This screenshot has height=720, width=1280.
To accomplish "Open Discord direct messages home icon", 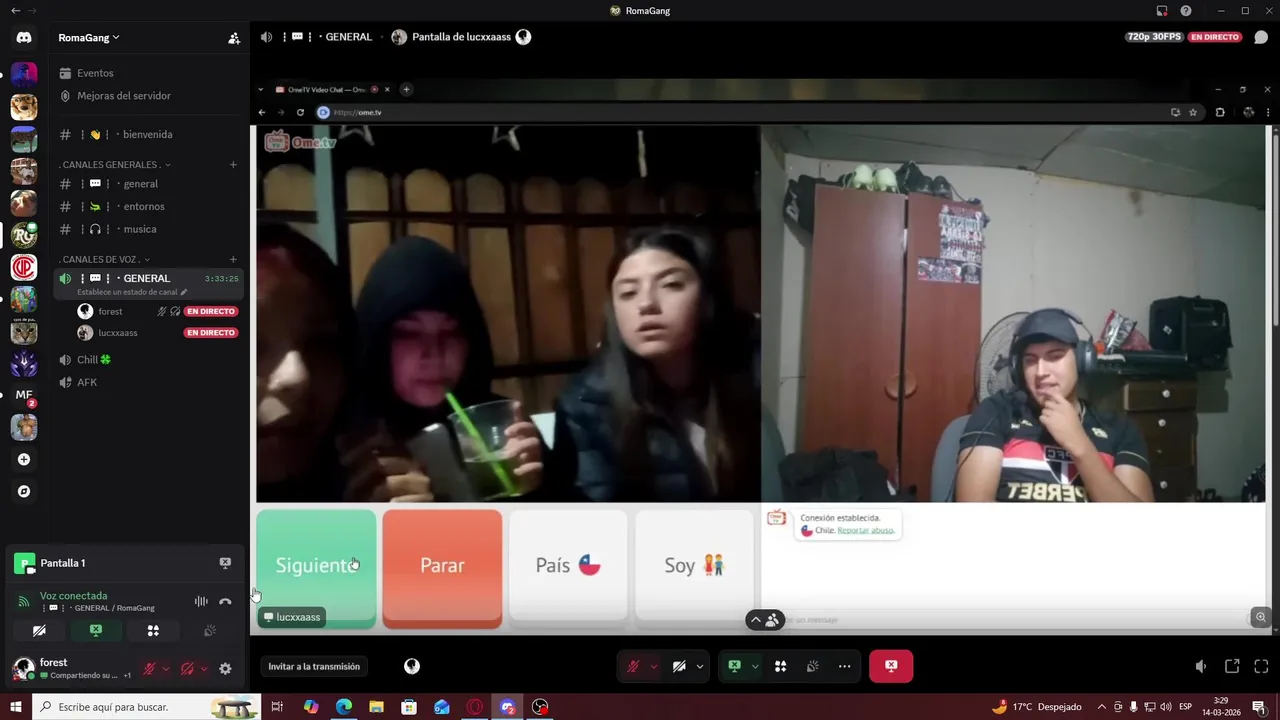I will coord(24,38).
